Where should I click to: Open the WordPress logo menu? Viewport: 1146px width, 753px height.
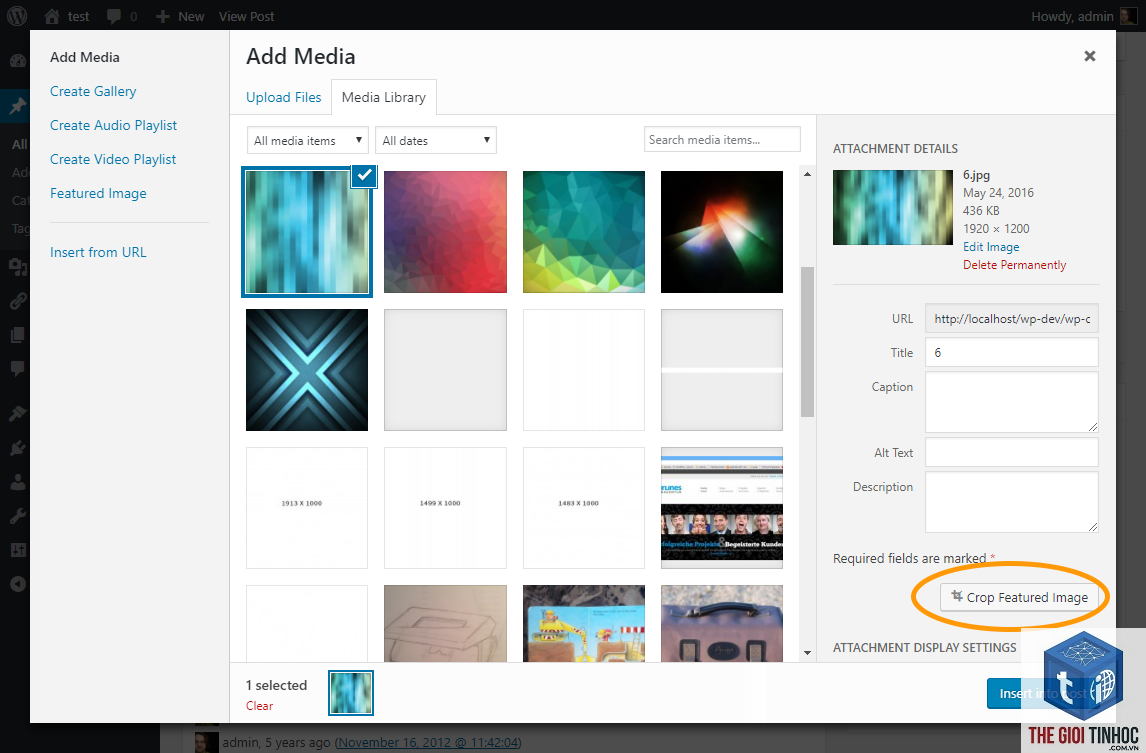click(17, 16)
